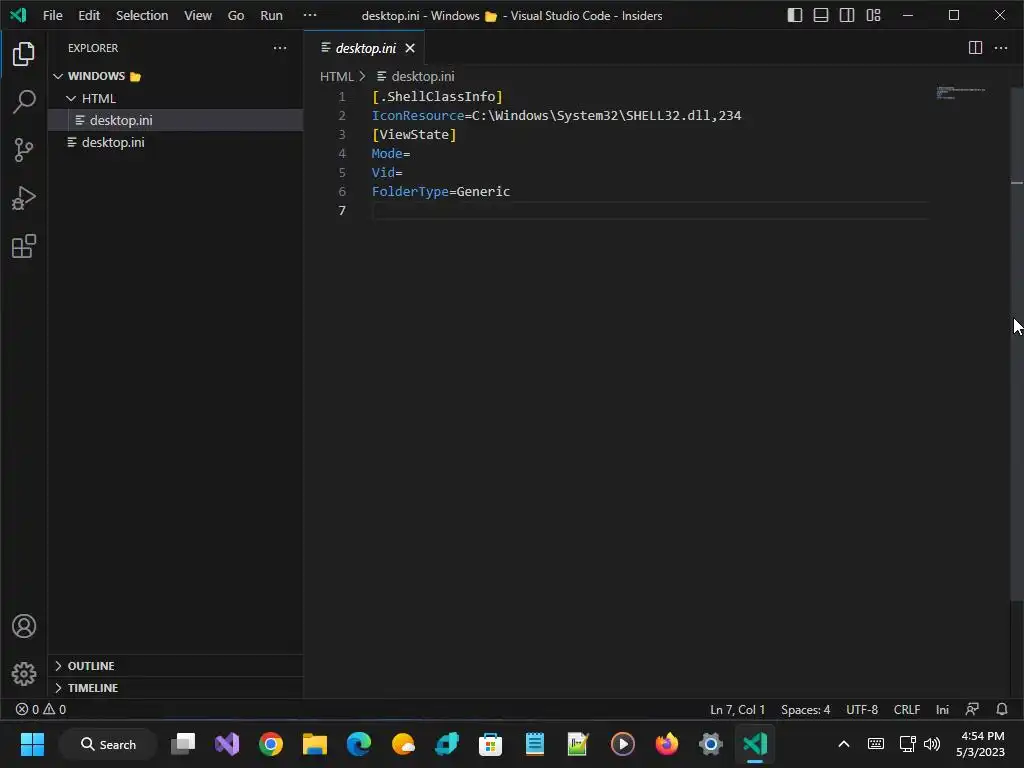Open the View menu
Image resolution: width=1024 pixels, height=768 pixels.
tap(197, 15)
